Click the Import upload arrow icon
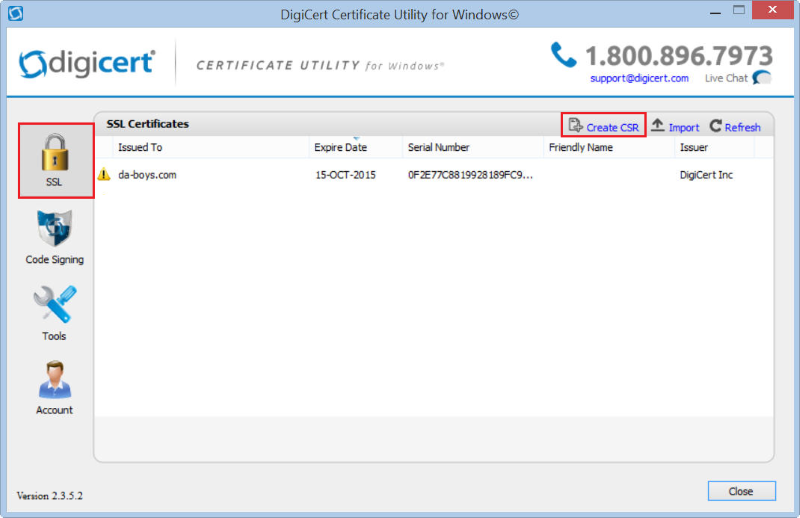Image resolution: width=800 pixels, height=518 pixels. pyautogui.click(x=658, y=125)
